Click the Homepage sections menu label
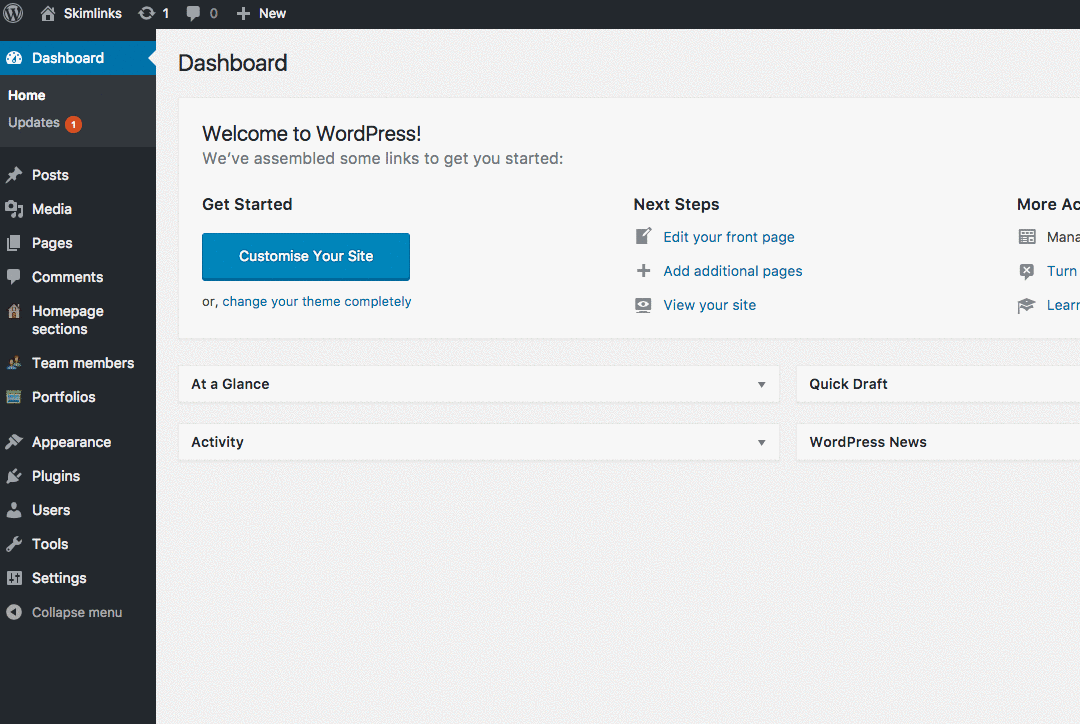1080x724 pixels. (x=68, y=320)
